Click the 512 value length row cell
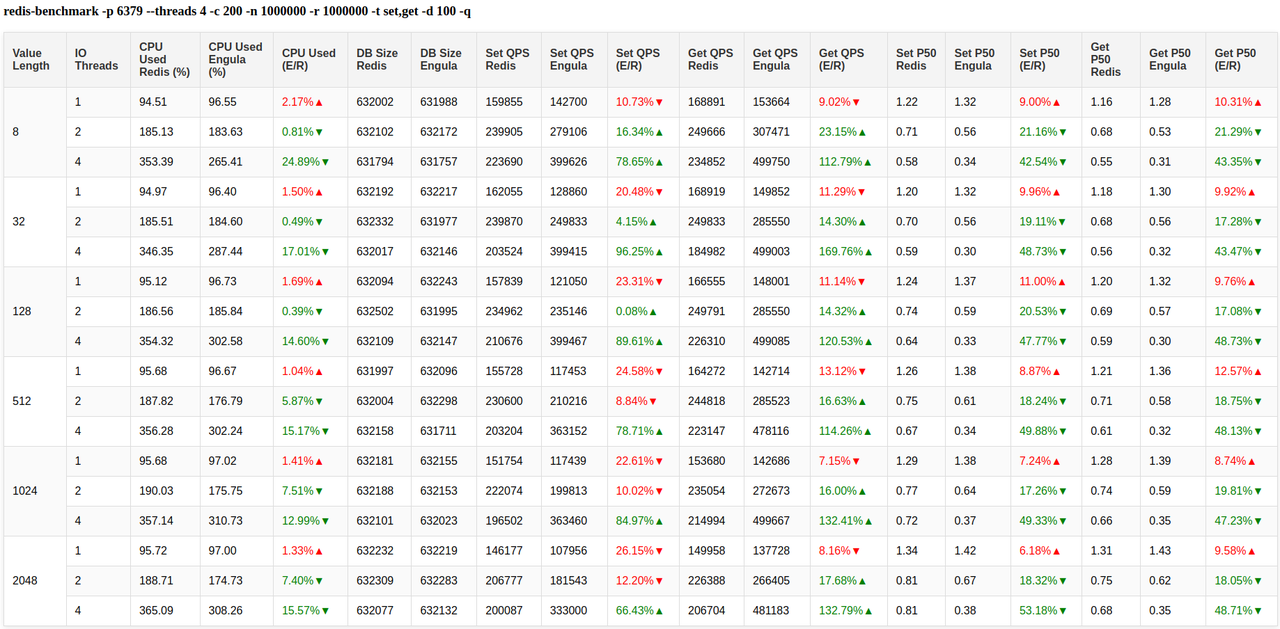 tap(22, 401)
